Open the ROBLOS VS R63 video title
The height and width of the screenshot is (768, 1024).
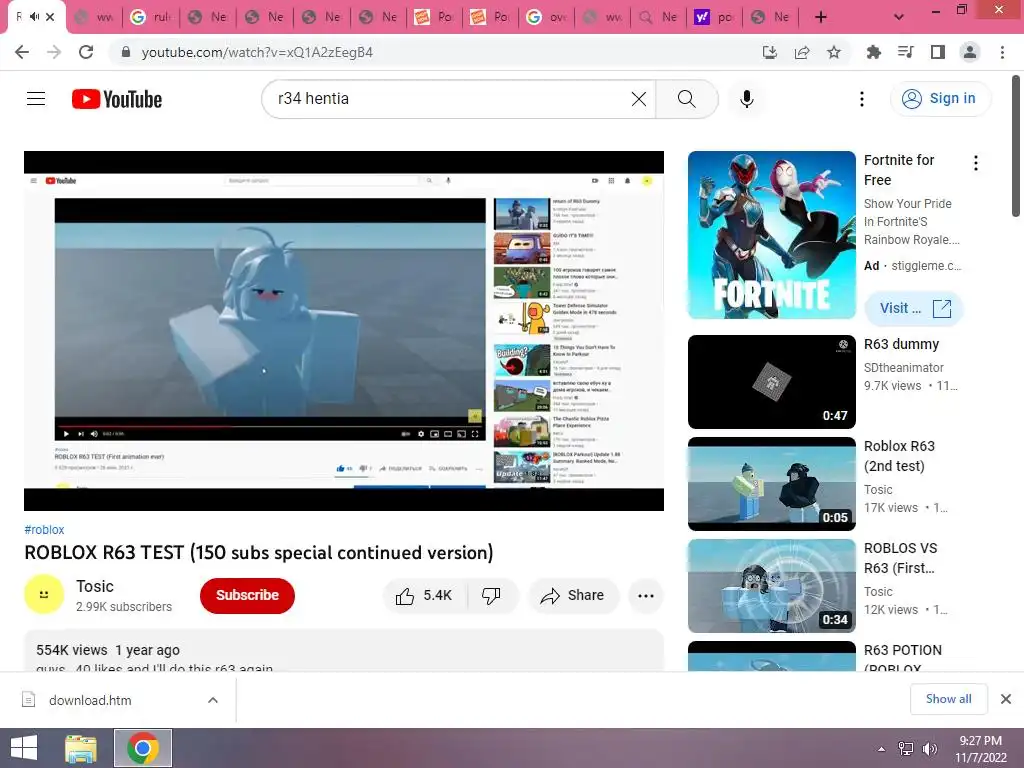pos(900,558)
